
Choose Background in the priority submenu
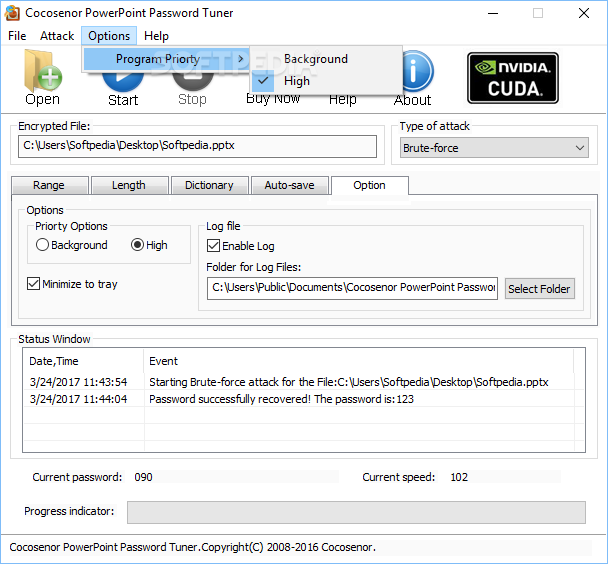(x=326, y=59)
